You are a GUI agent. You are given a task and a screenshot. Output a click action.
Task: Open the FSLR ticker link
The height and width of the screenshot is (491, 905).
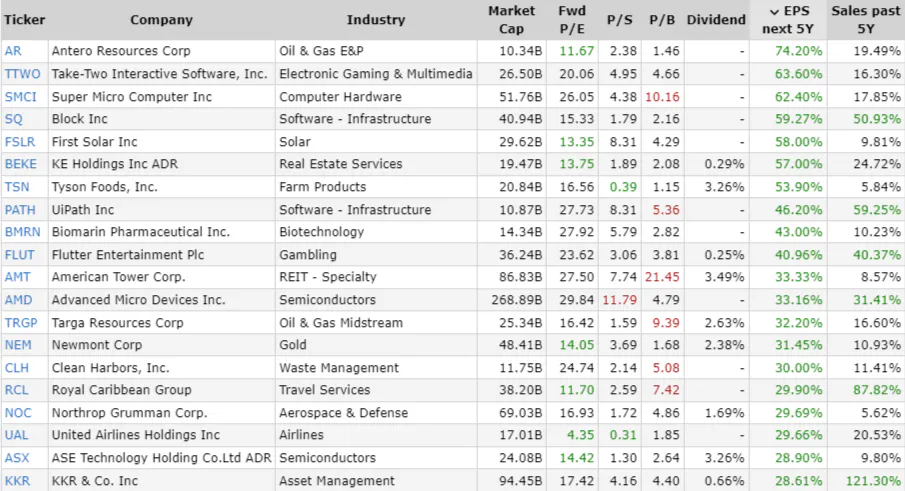click(20, 142)
